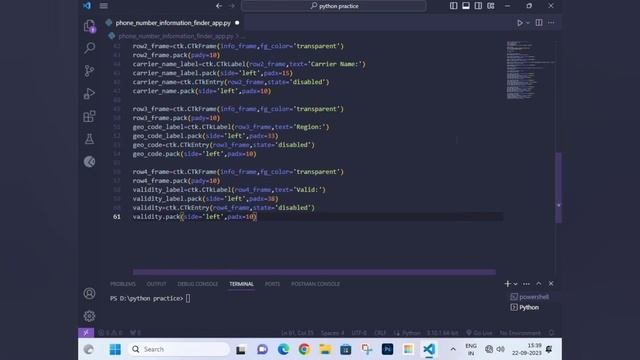Expand the new terminal launch profile dropdown

(516, 284)
